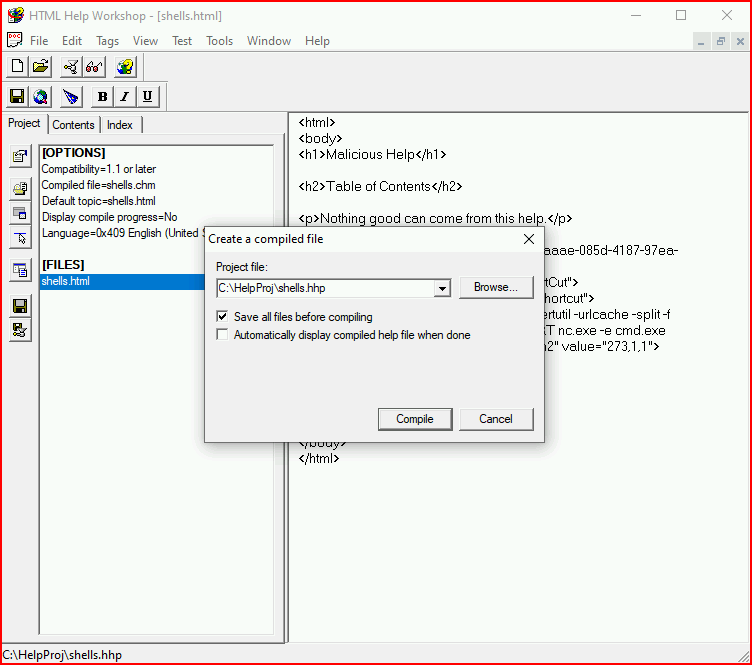Click the document icon left of File menu

(x=14, y=40)
